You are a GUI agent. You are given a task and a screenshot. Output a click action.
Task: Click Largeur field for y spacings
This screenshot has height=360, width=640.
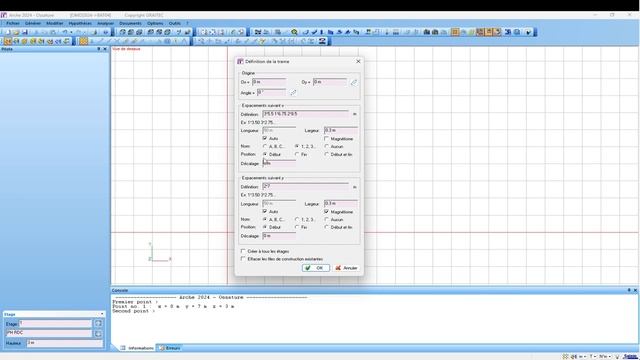(x=341, y=203)
